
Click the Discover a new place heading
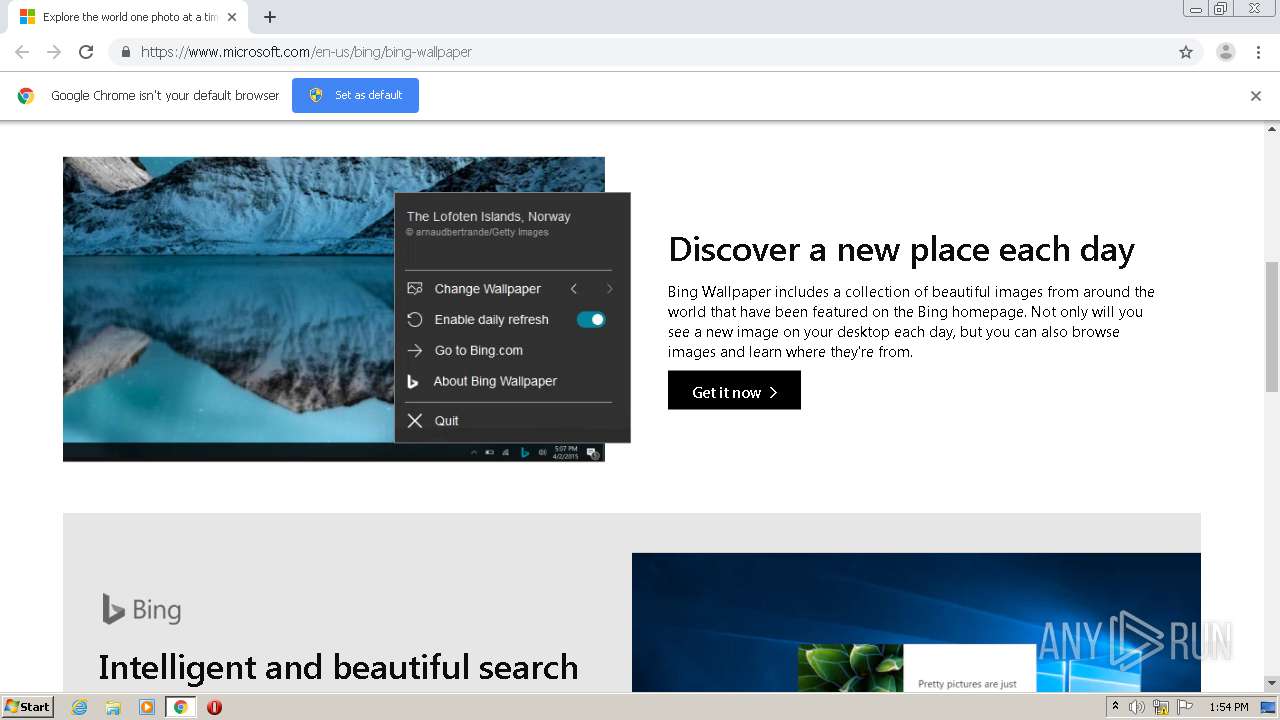[x=901, y=249]
